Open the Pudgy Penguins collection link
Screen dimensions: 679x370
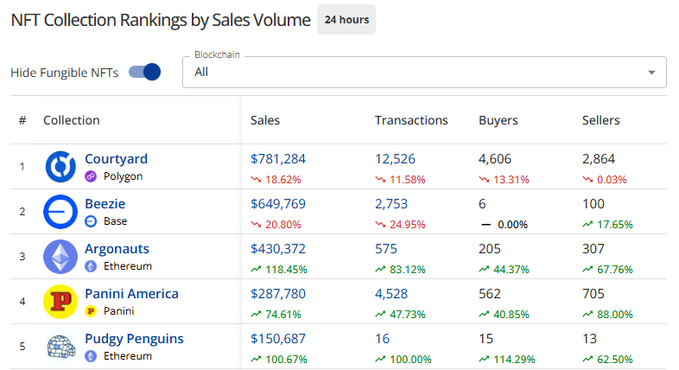[134, 339]
